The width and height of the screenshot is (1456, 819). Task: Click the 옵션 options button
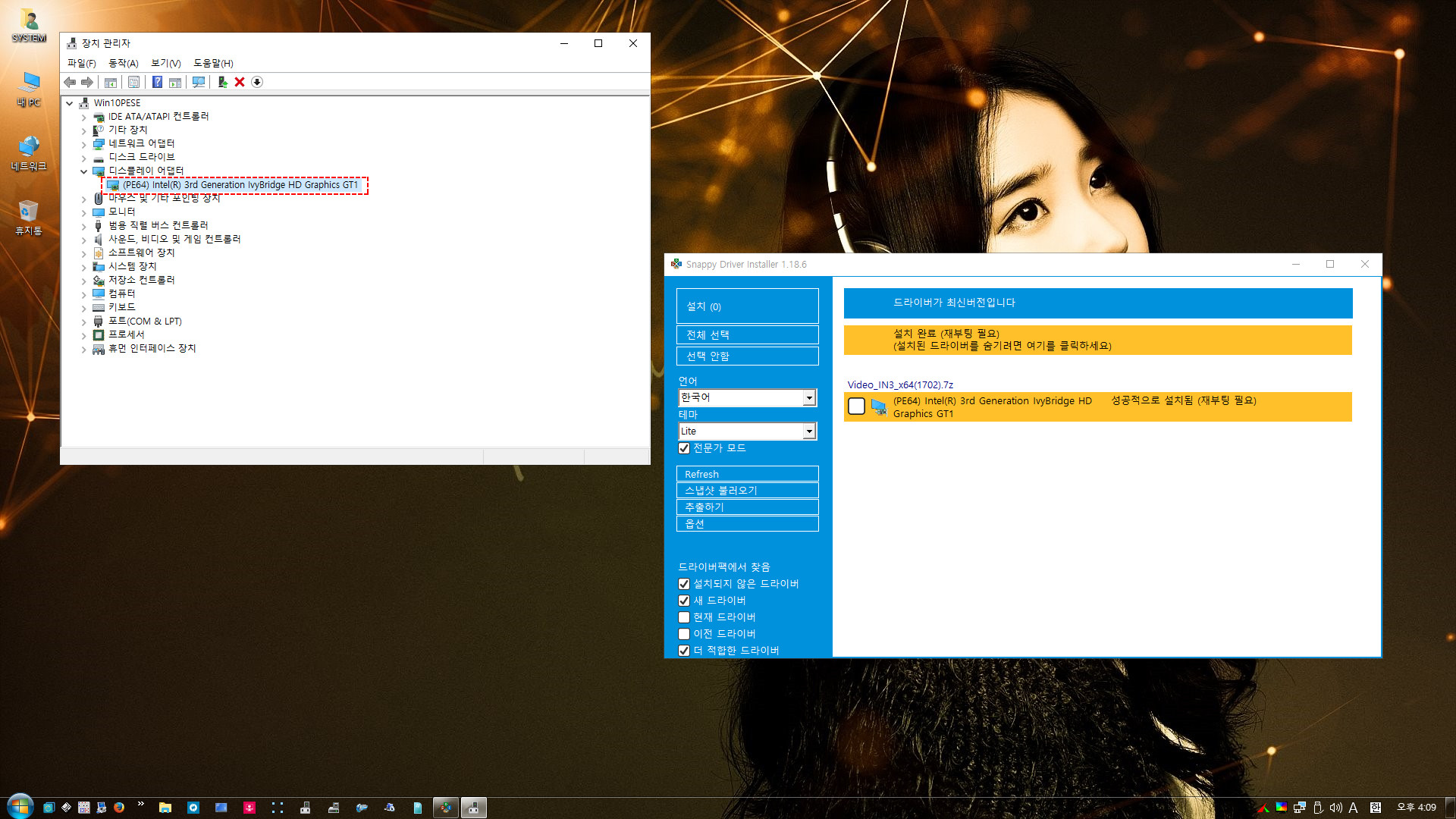click(747, 524)
